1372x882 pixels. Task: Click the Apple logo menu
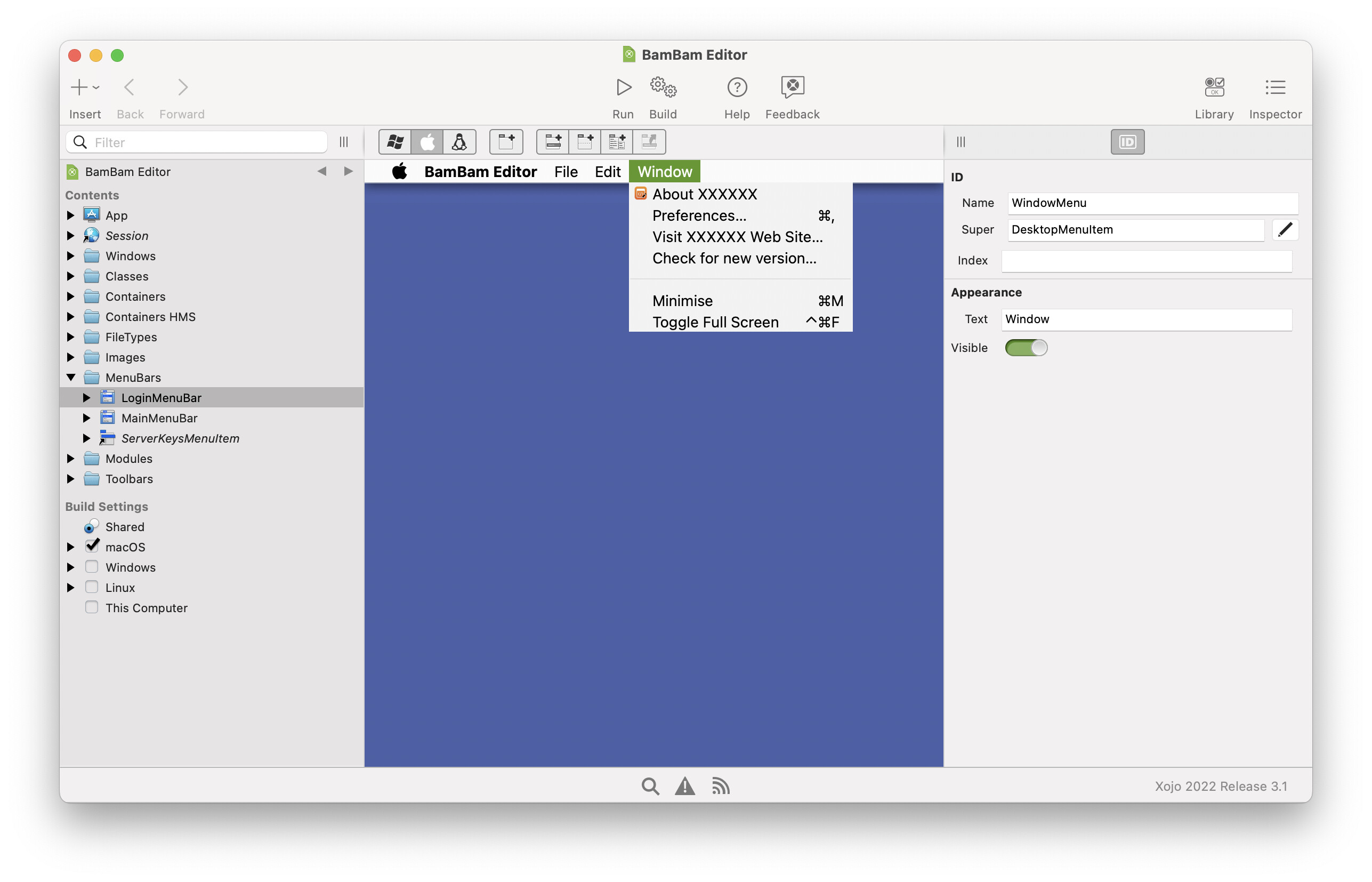[x=400, y=171]
